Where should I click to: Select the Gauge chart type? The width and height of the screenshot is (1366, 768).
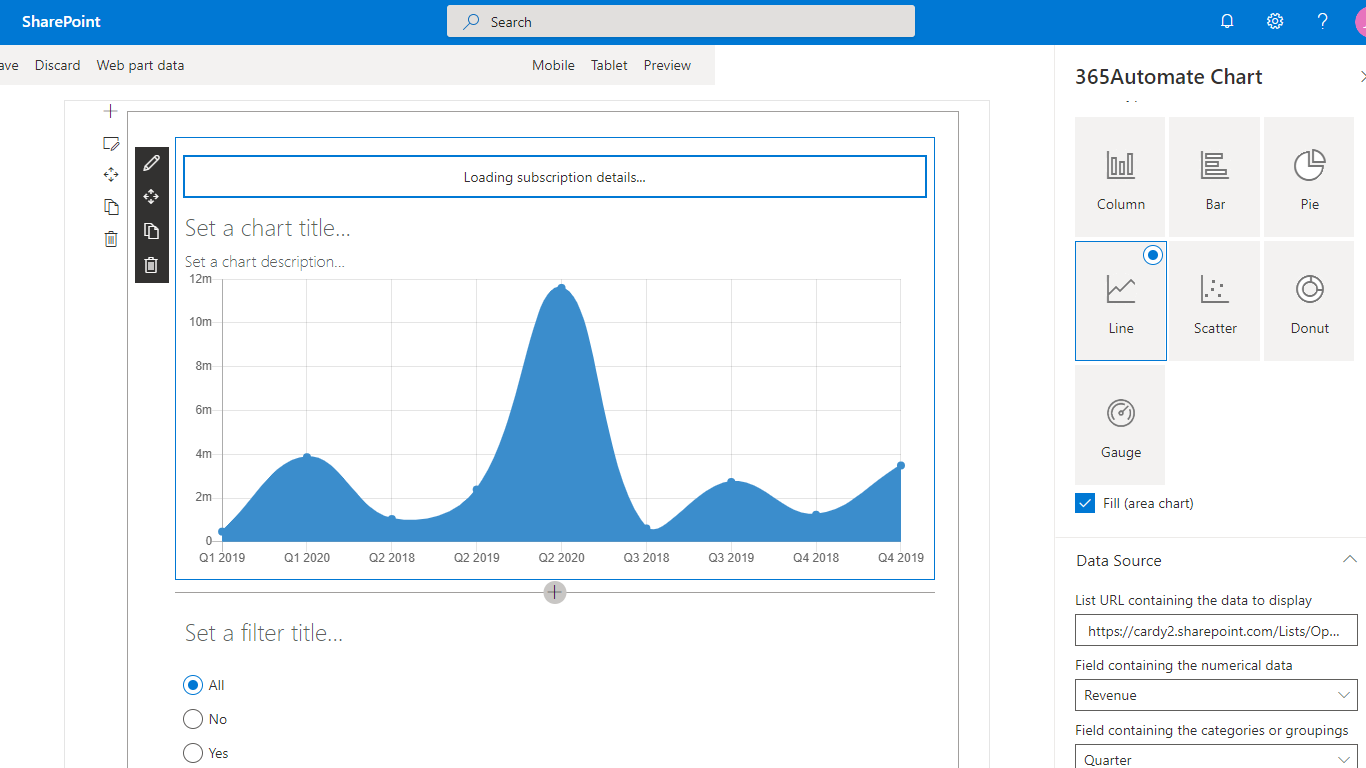pos(1120,425)
